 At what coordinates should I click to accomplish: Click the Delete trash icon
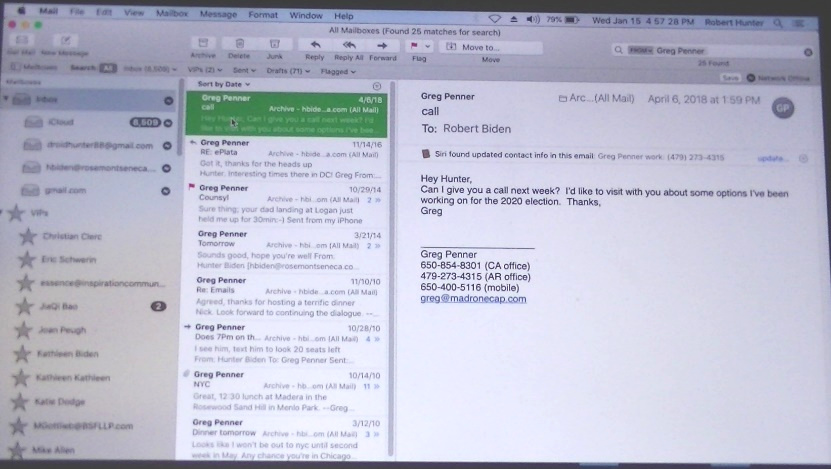[240, 43]
